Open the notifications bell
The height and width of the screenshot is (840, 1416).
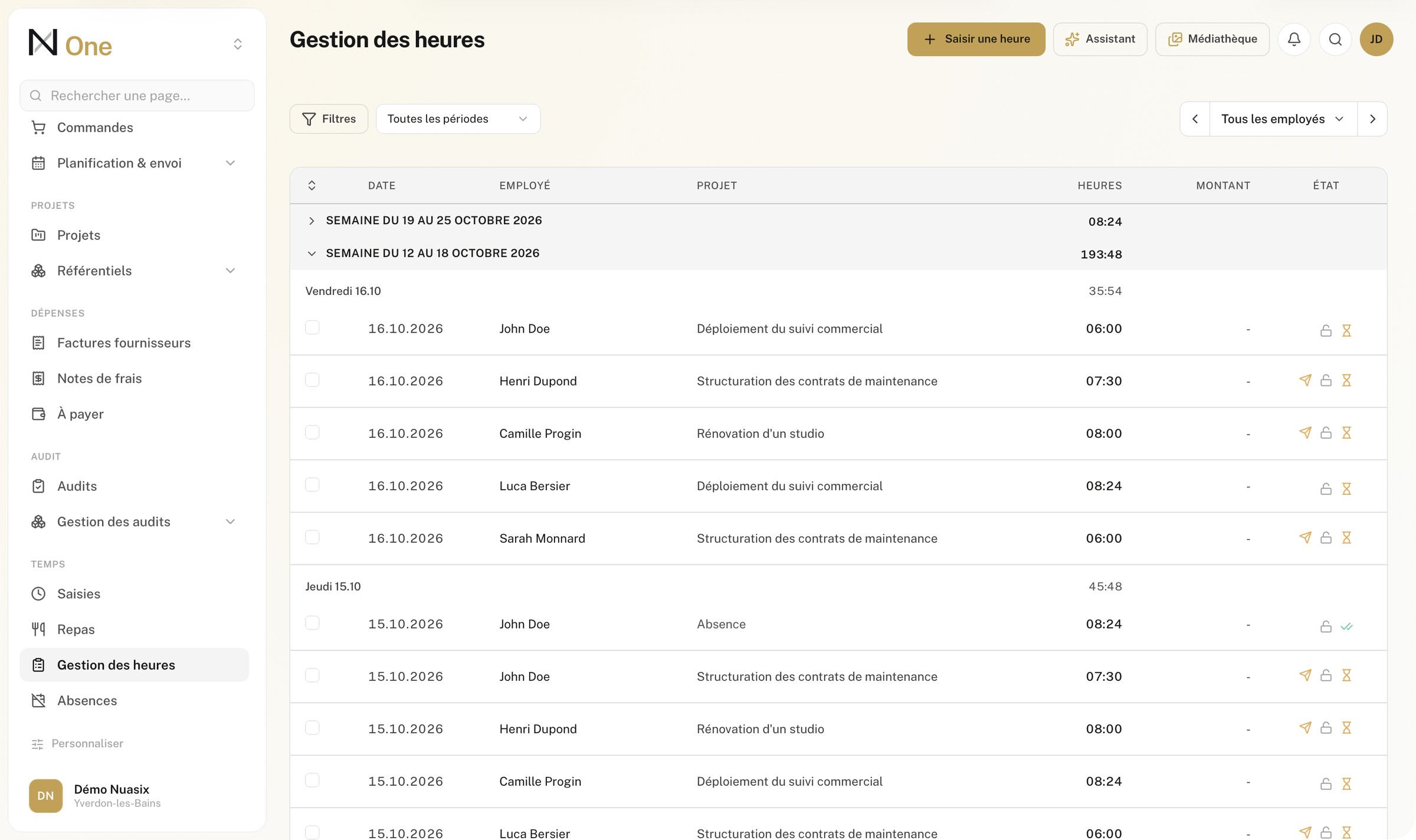(x=1294, y=40)
